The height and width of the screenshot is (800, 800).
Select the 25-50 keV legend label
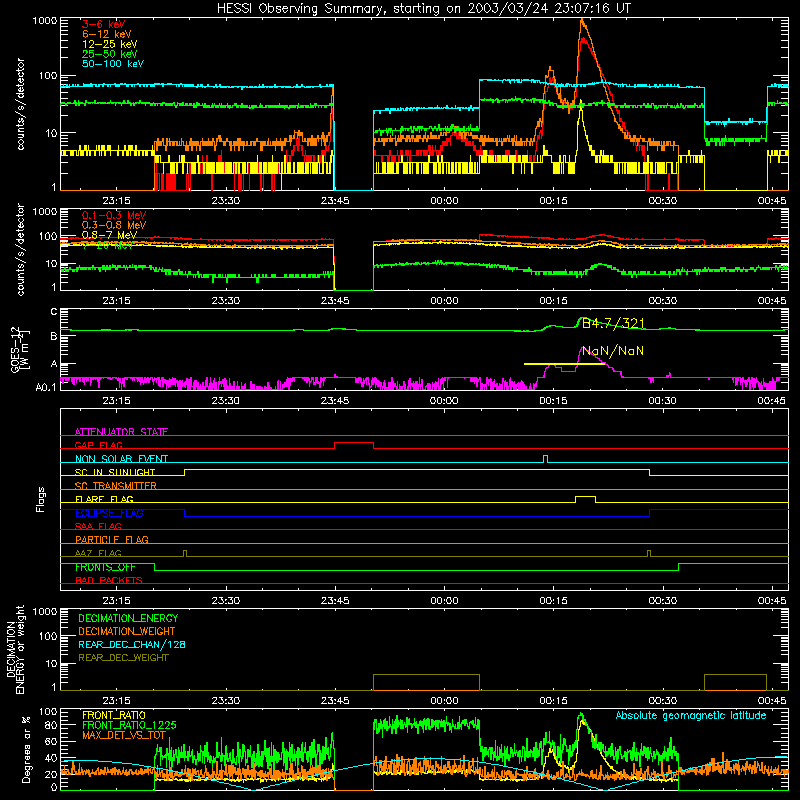(x=110, y=54)
